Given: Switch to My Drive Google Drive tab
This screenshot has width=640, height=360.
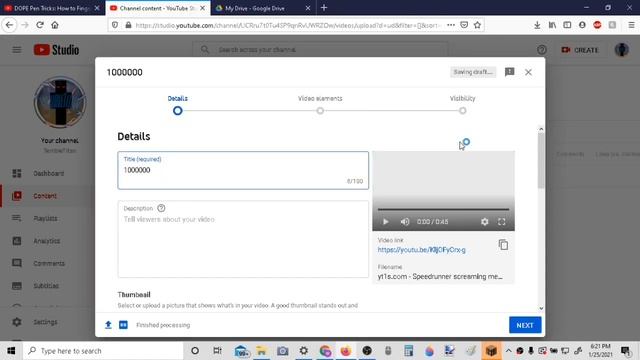Looking at the screenshot, I should tap(263, 8).
